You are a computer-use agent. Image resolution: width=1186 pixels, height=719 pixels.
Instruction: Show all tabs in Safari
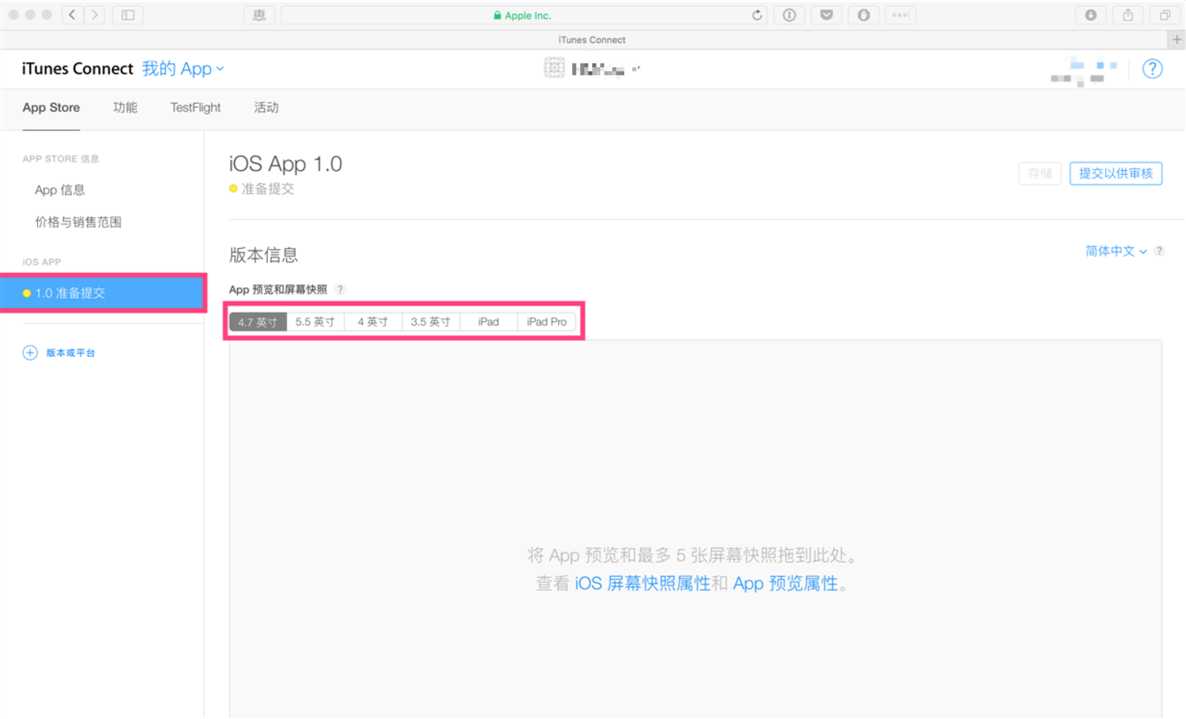1165,15
